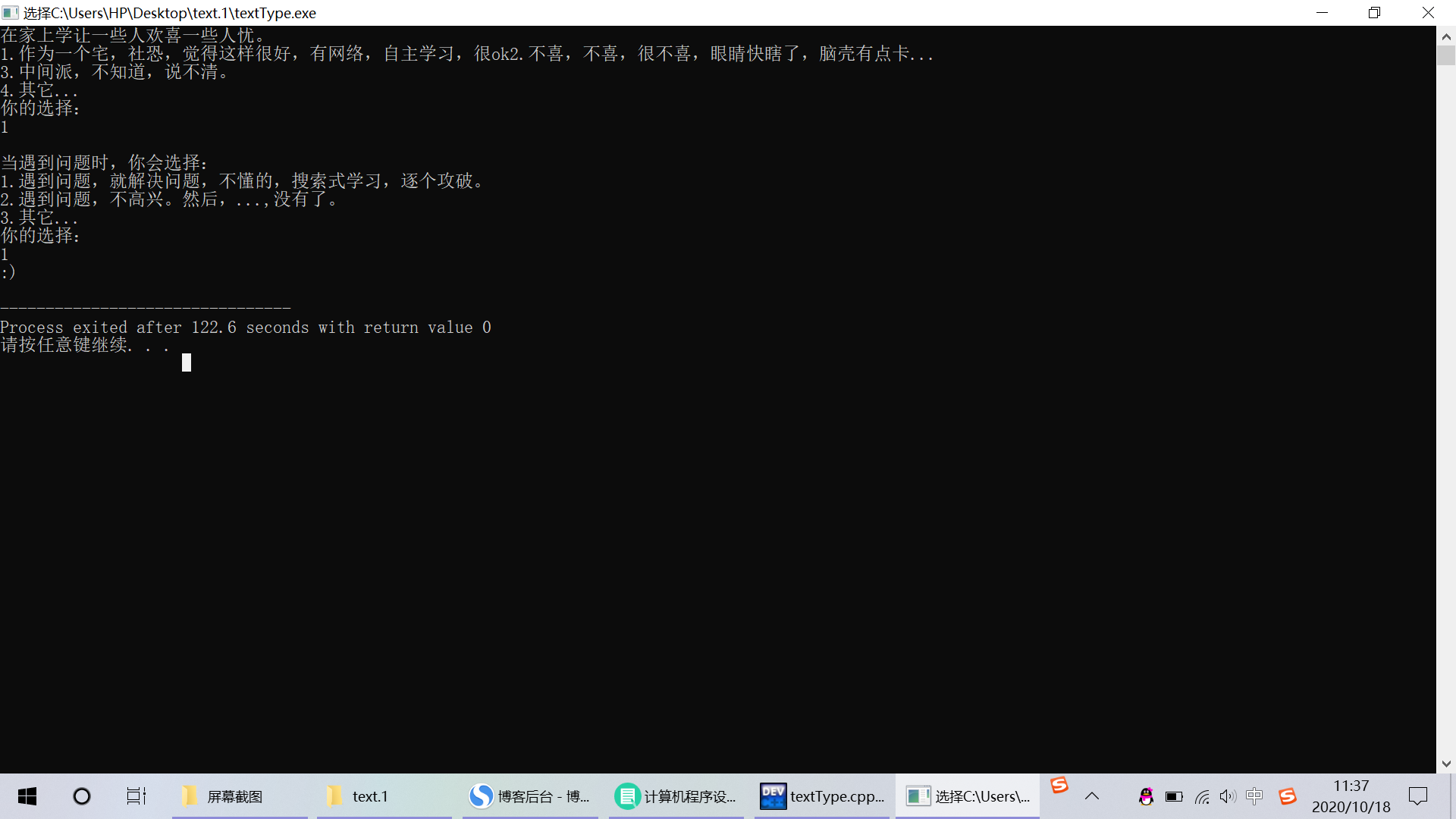Open the Wi-Fi network tray icon
This screenshot has height=819, width=1456.
[x=1202, y=796]
